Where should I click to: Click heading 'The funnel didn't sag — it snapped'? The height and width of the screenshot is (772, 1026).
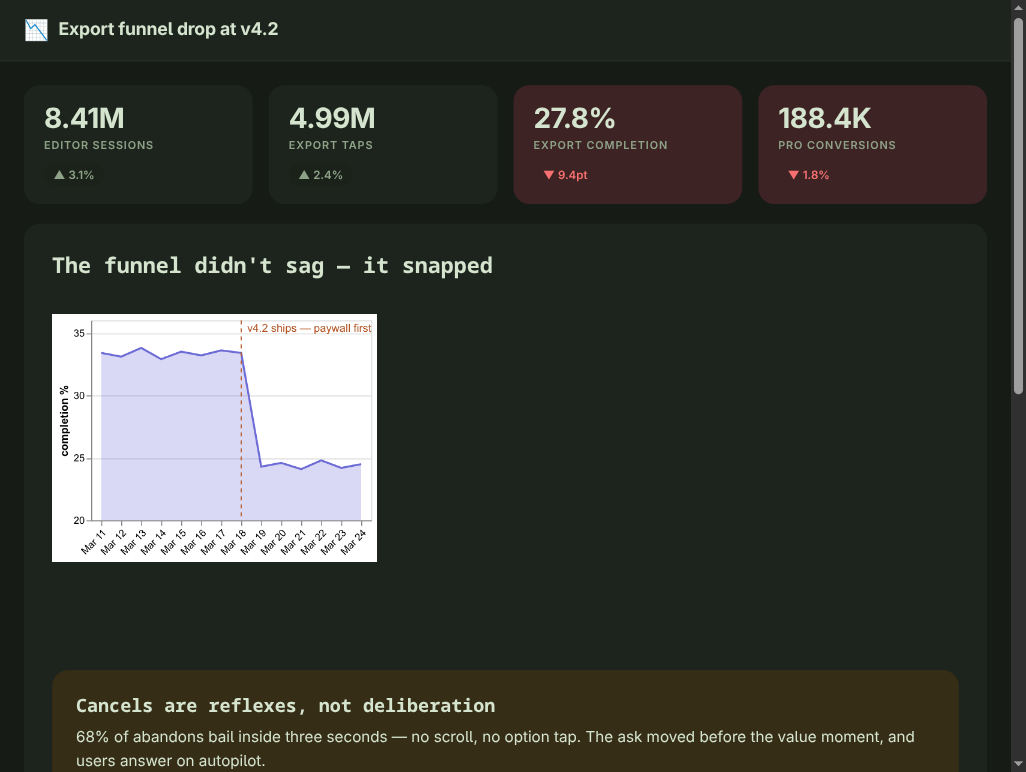pos(272,266)
